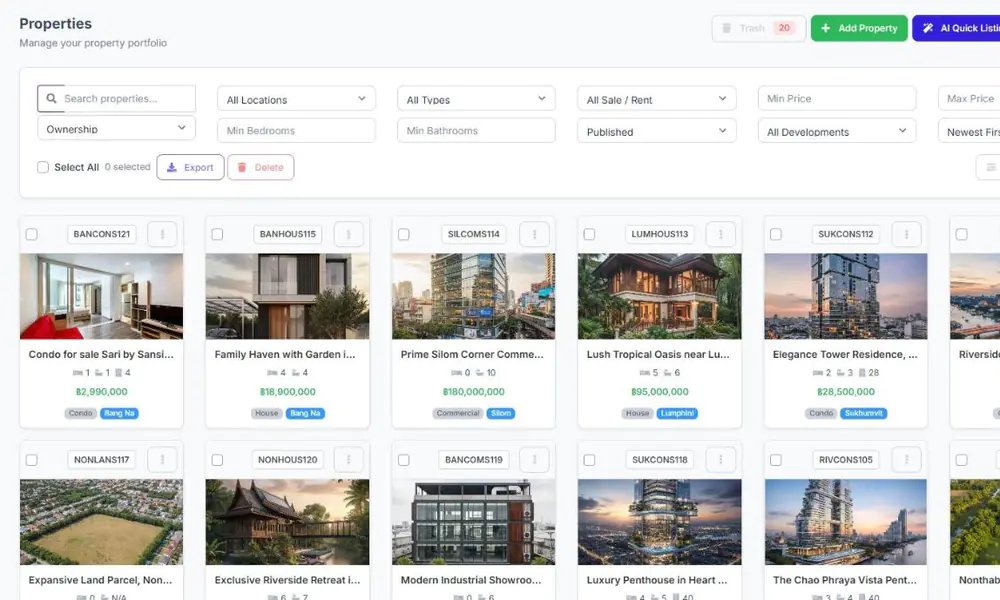Viewport: 1000px width, 600px height.
Task: Open the three-dot menu for SUKCONS118
Action: [x=721, y=459]
